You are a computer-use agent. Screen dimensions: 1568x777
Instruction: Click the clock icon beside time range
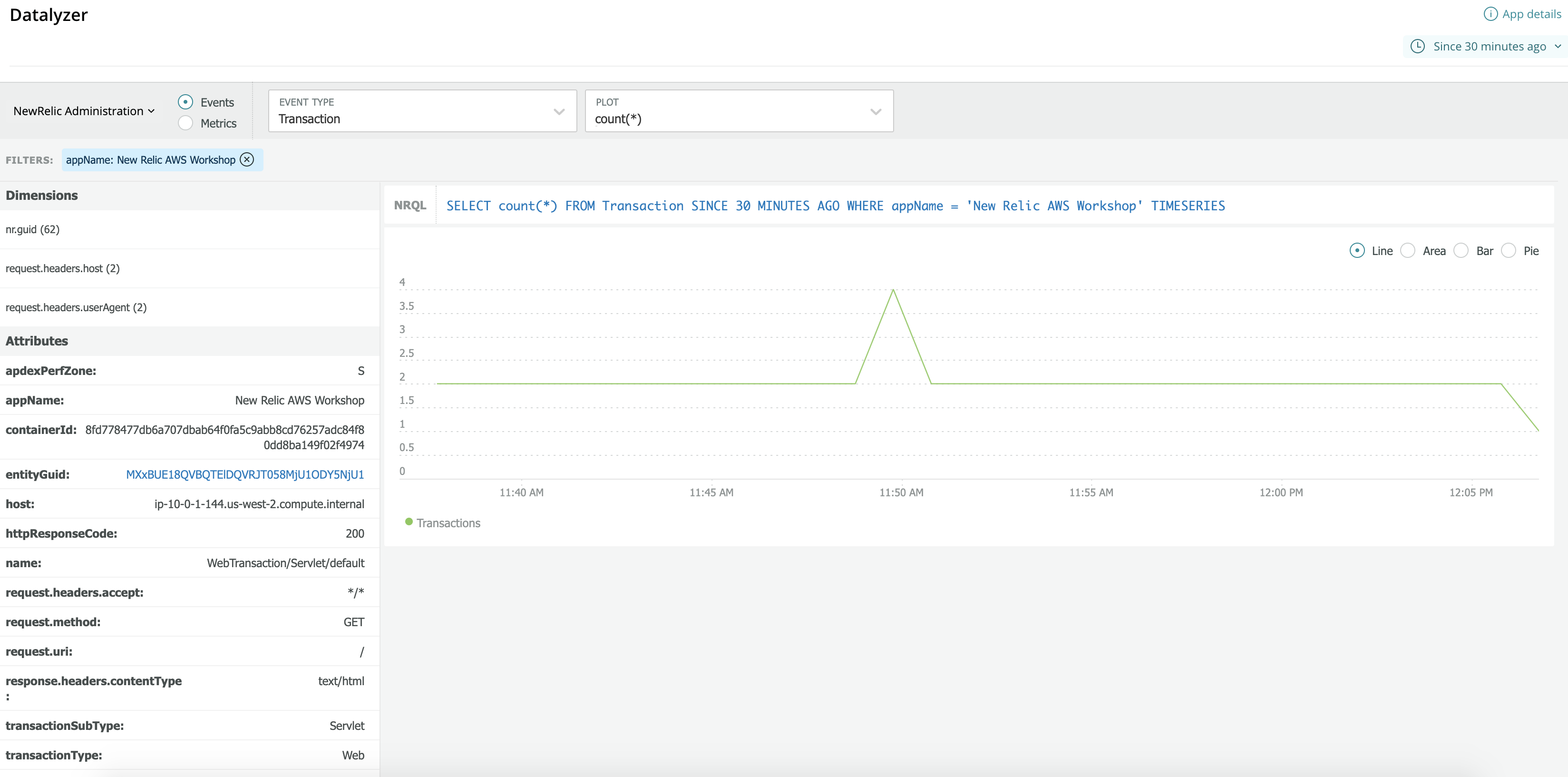[1417, 46]
